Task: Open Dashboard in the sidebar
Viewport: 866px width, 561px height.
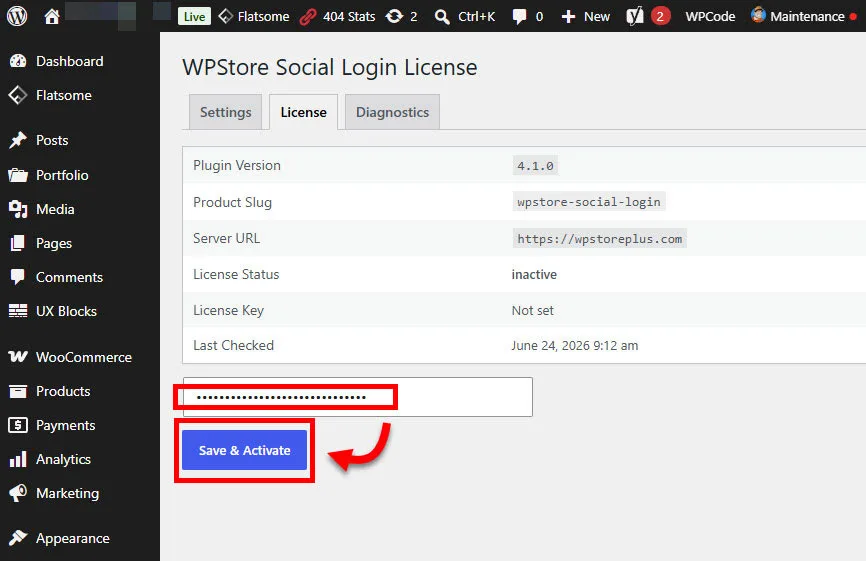Action: [x=69, y=61]
